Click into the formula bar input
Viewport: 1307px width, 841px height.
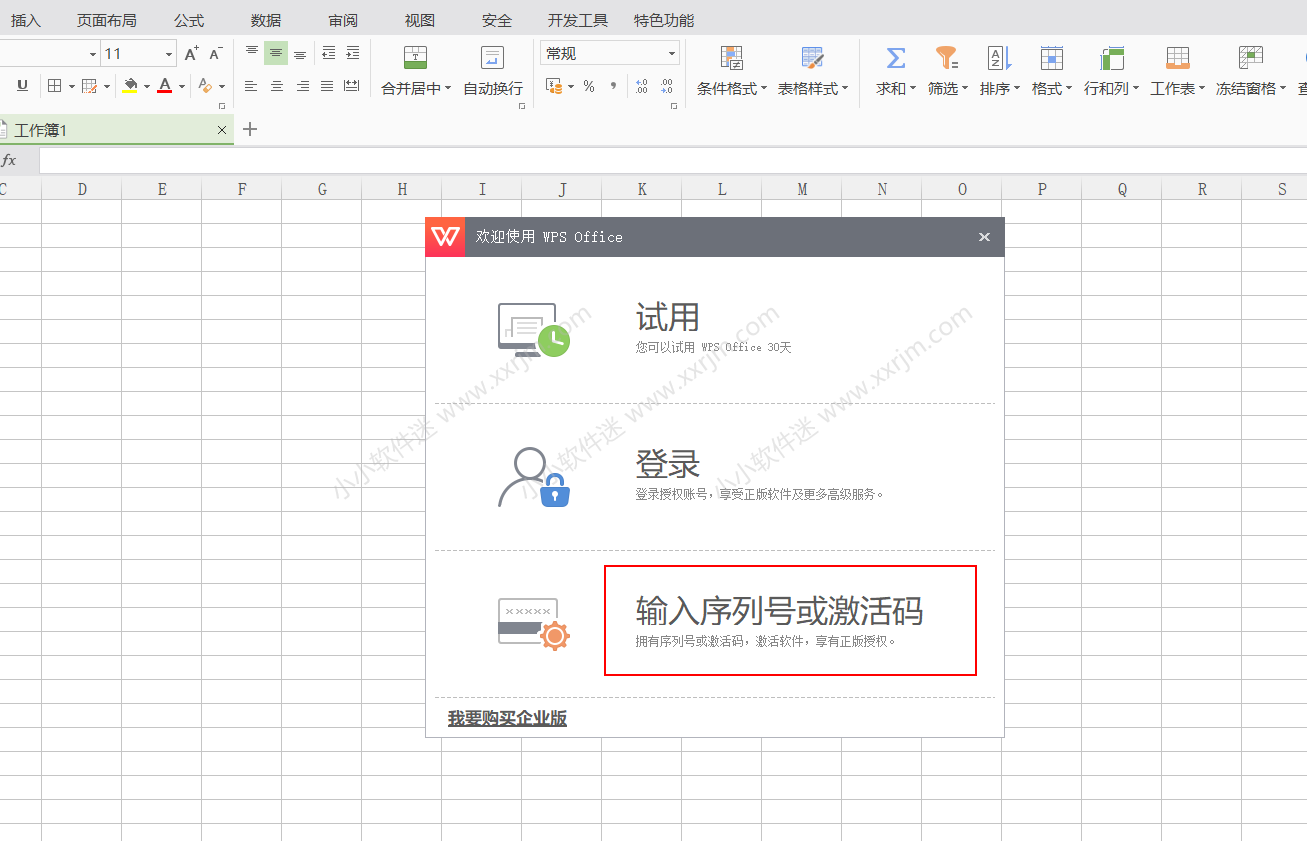[673, 161]
